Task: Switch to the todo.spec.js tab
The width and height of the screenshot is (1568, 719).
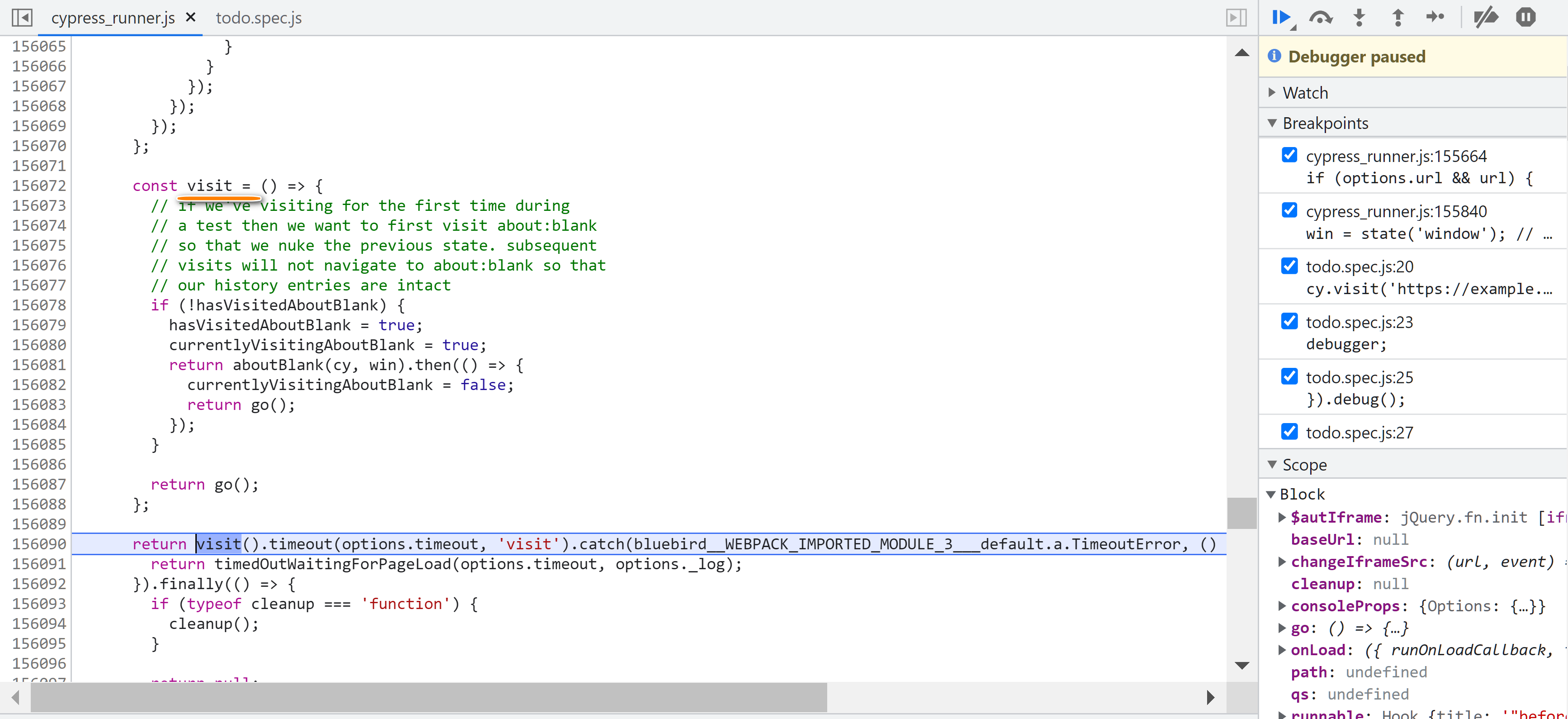Action: pyautogui.click(x=259, y=18)
